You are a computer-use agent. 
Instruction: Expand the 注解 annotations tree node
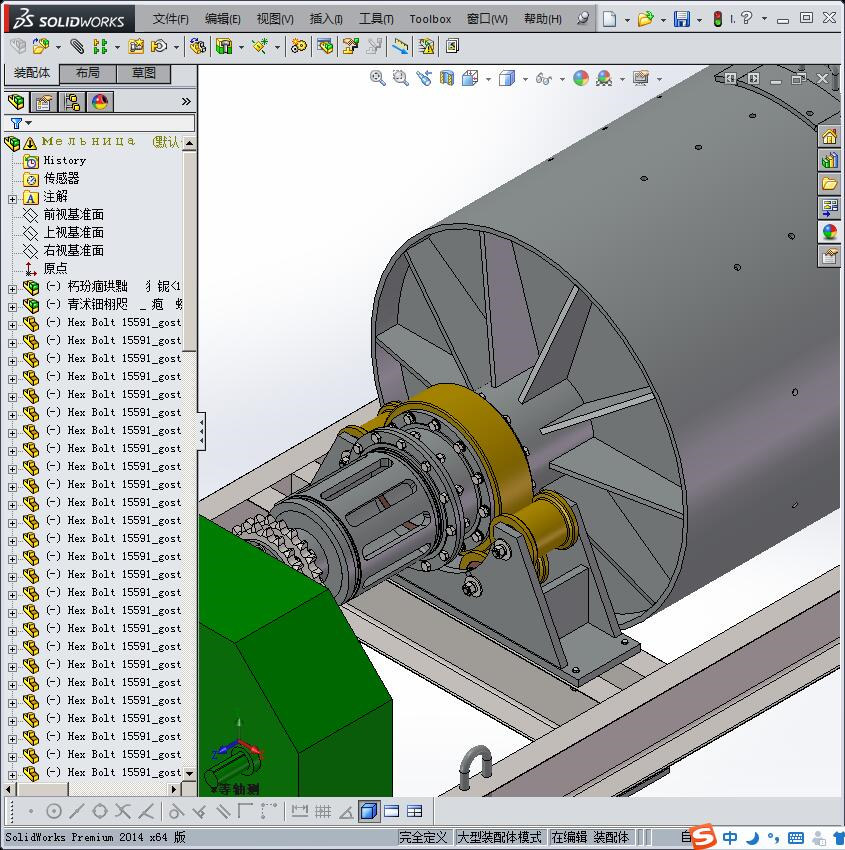(12, 199)
